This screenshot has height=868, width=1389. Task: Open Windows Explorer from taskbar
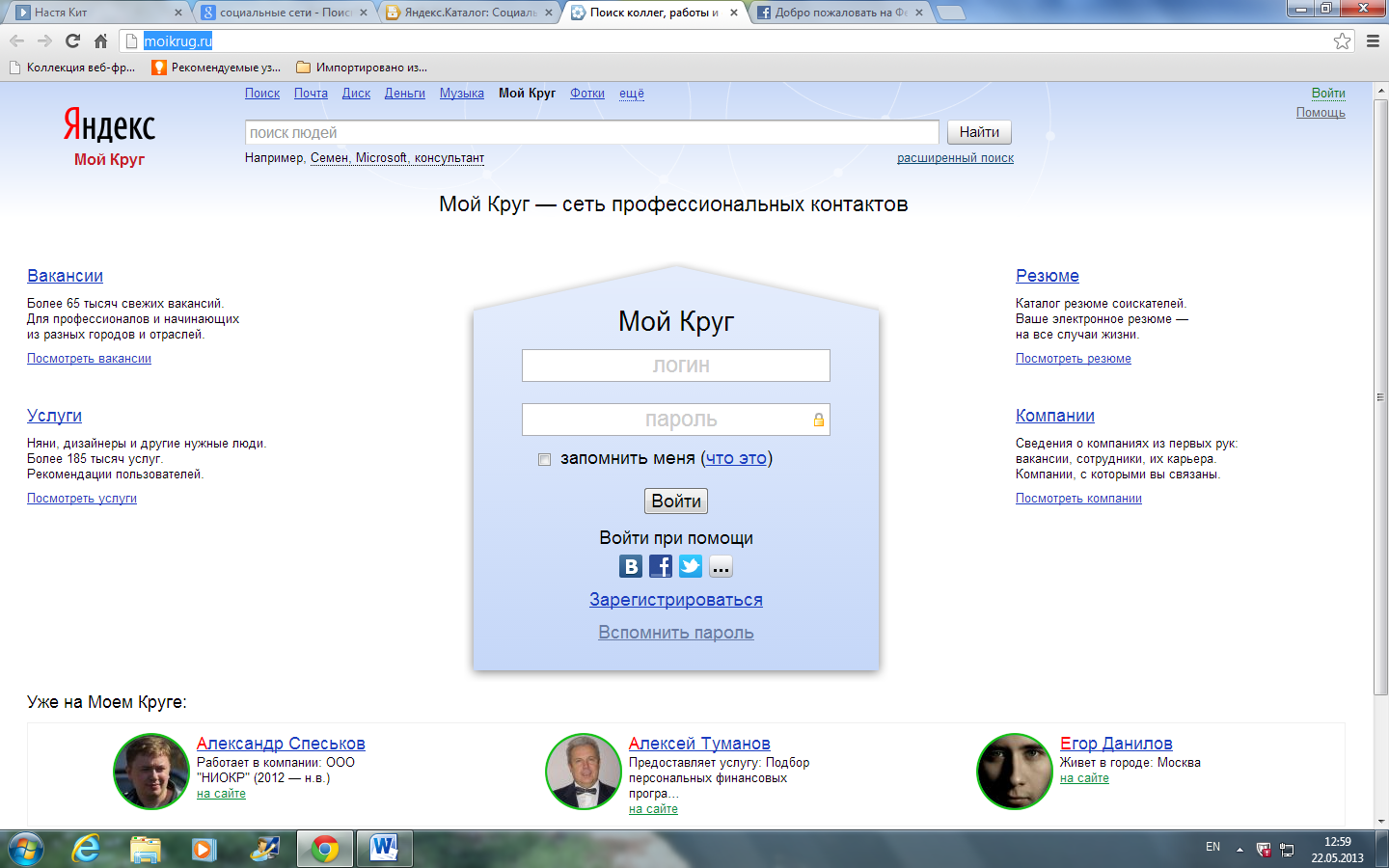point(145,849)
